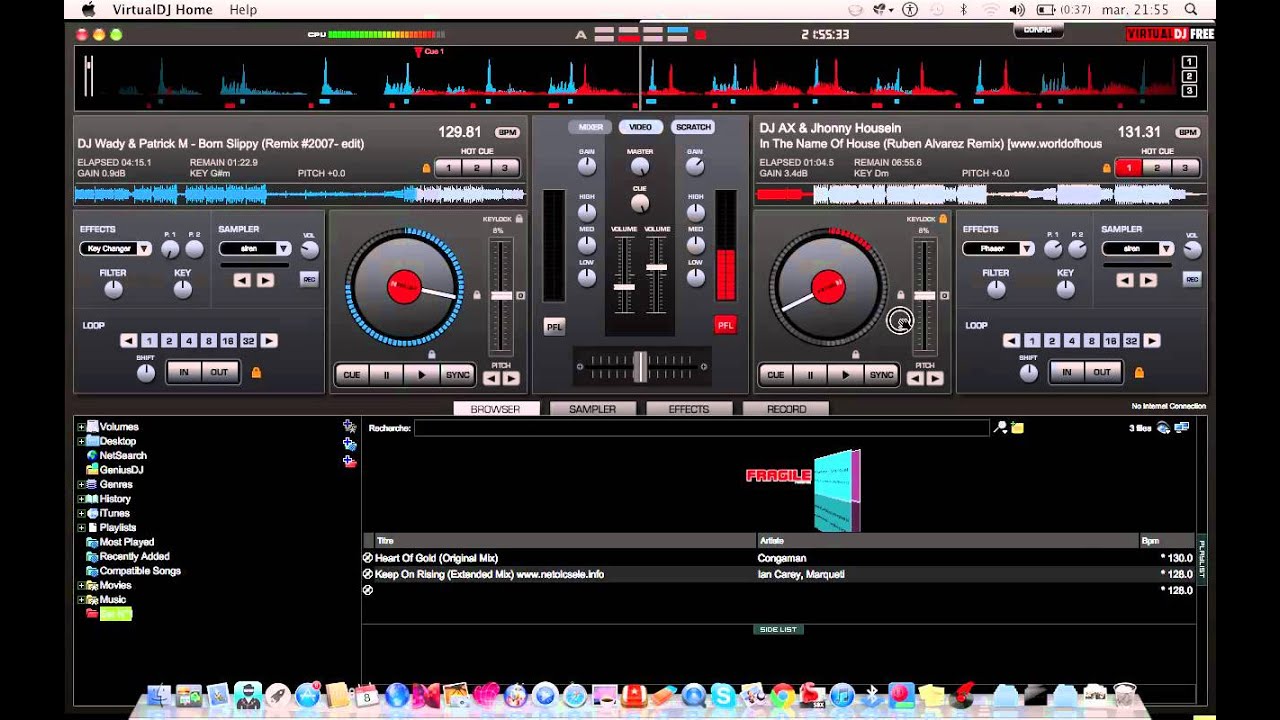1280x720 pixels.
Task: Click the CUE button on right deck
Action: [x=775, y=375]
